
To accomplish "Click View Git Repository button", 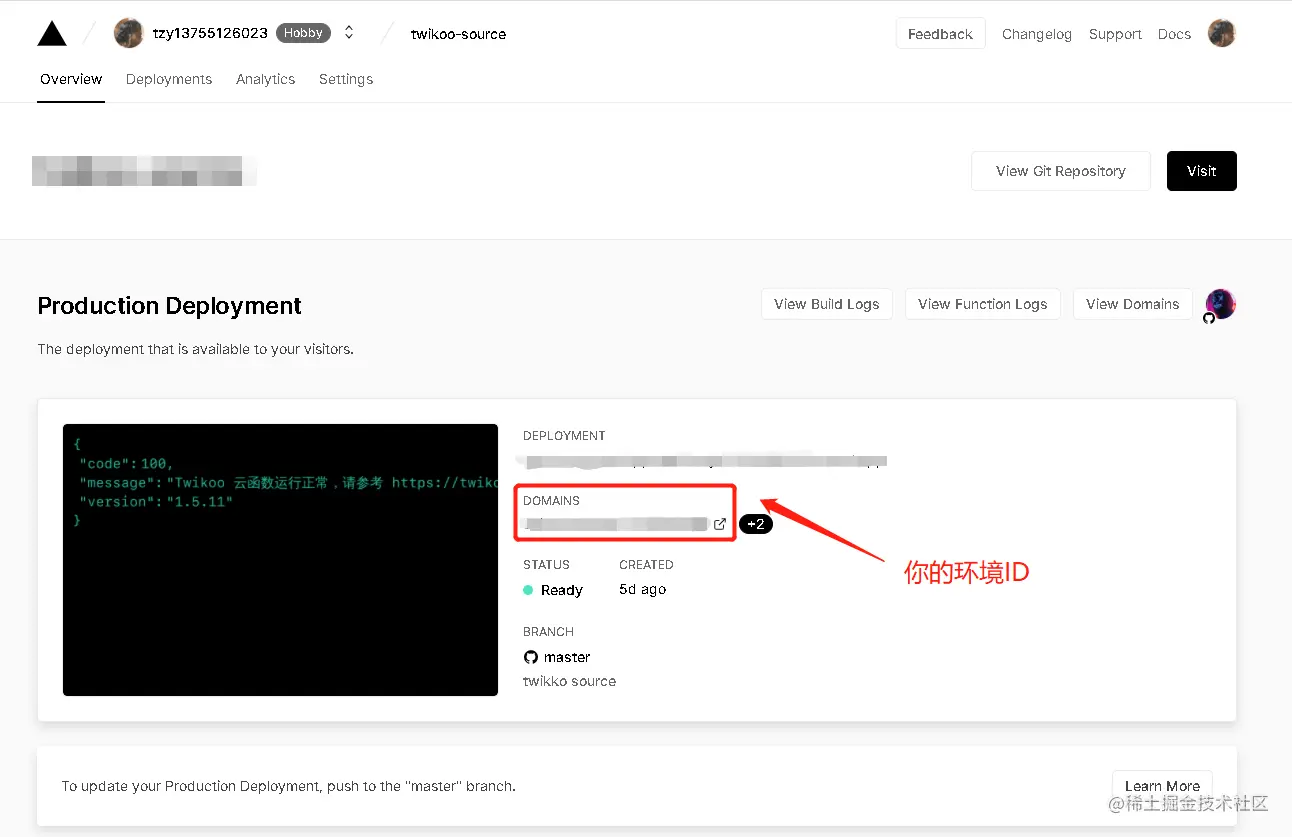I will 1061,171.
